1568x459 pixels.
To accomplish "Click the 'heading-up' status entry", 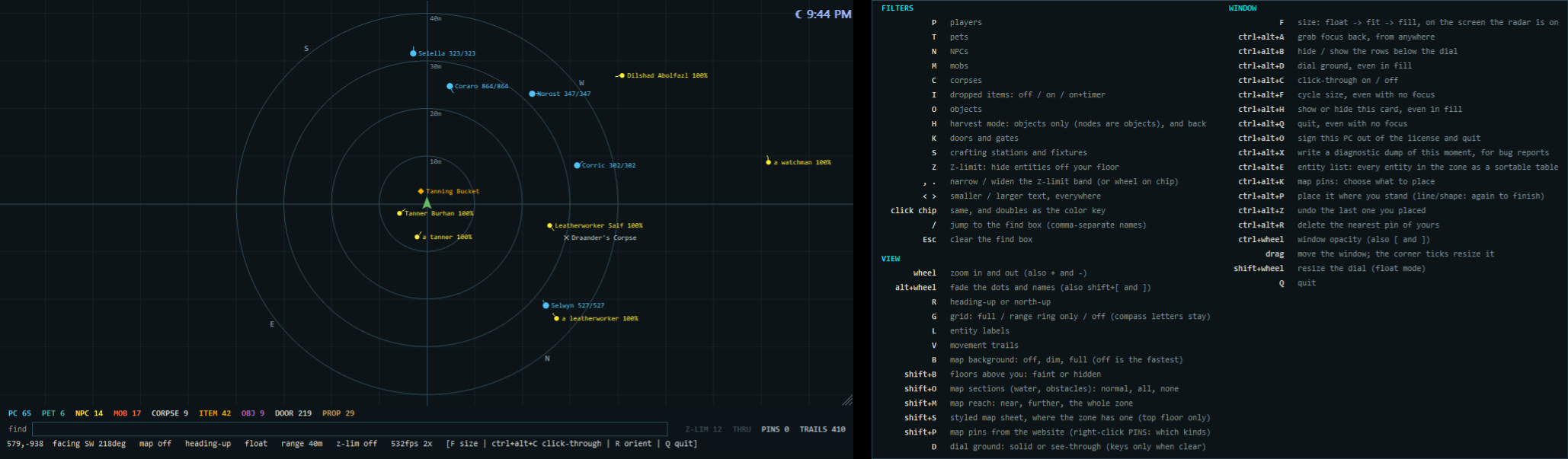I will (208, 444).
